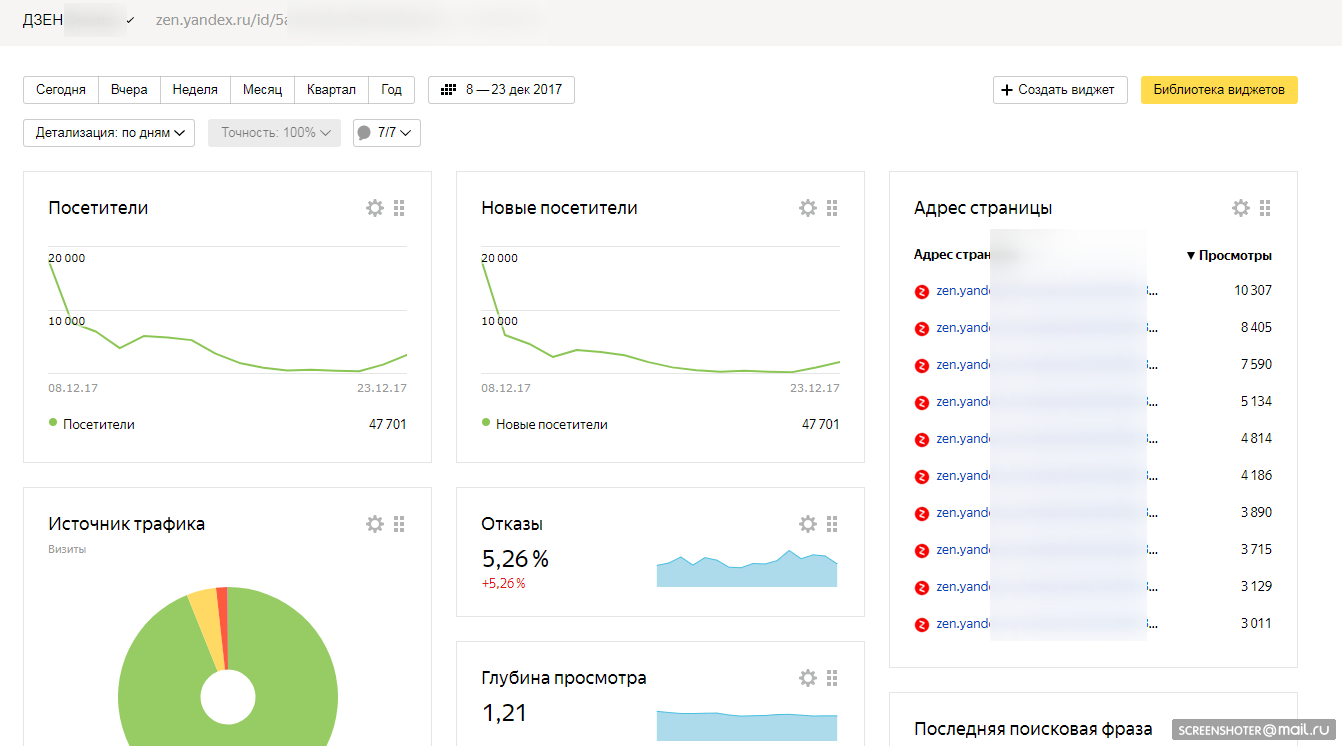Click the Глубина просмотра blue sparkline chart
The height and width of the screenshot is (746, 1342).
(747, 726)
